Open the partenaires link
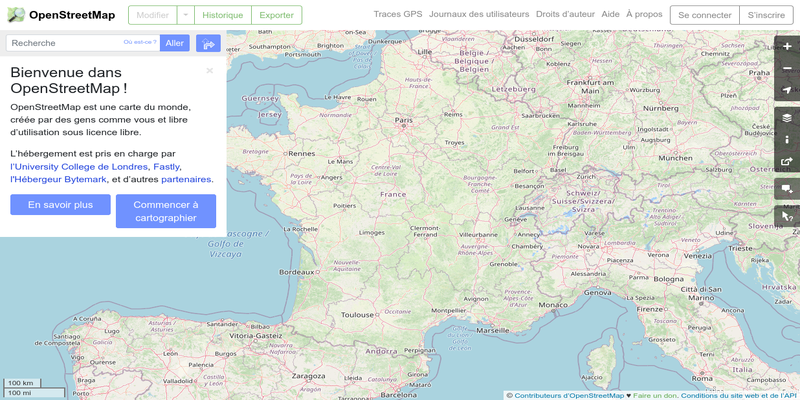 (186, 179)
